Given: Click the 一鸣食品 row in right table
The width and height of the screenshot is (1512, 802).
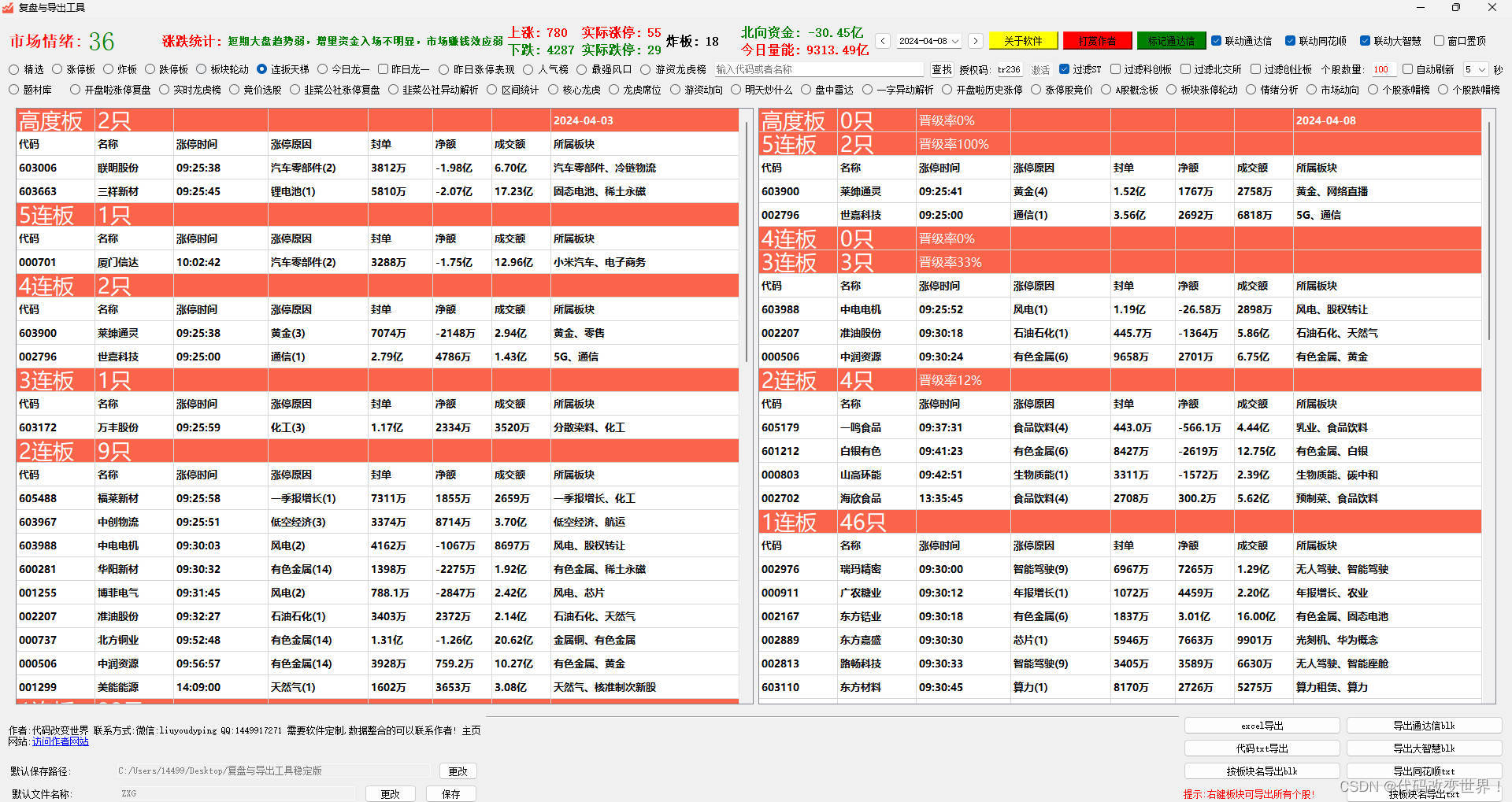Looking at the screenshot, I should pyautogui.click(x=1120, y=427).
